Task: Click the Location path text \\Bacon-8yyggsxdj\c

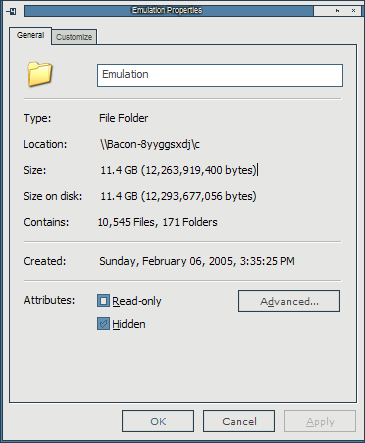Action: point(150,144)
